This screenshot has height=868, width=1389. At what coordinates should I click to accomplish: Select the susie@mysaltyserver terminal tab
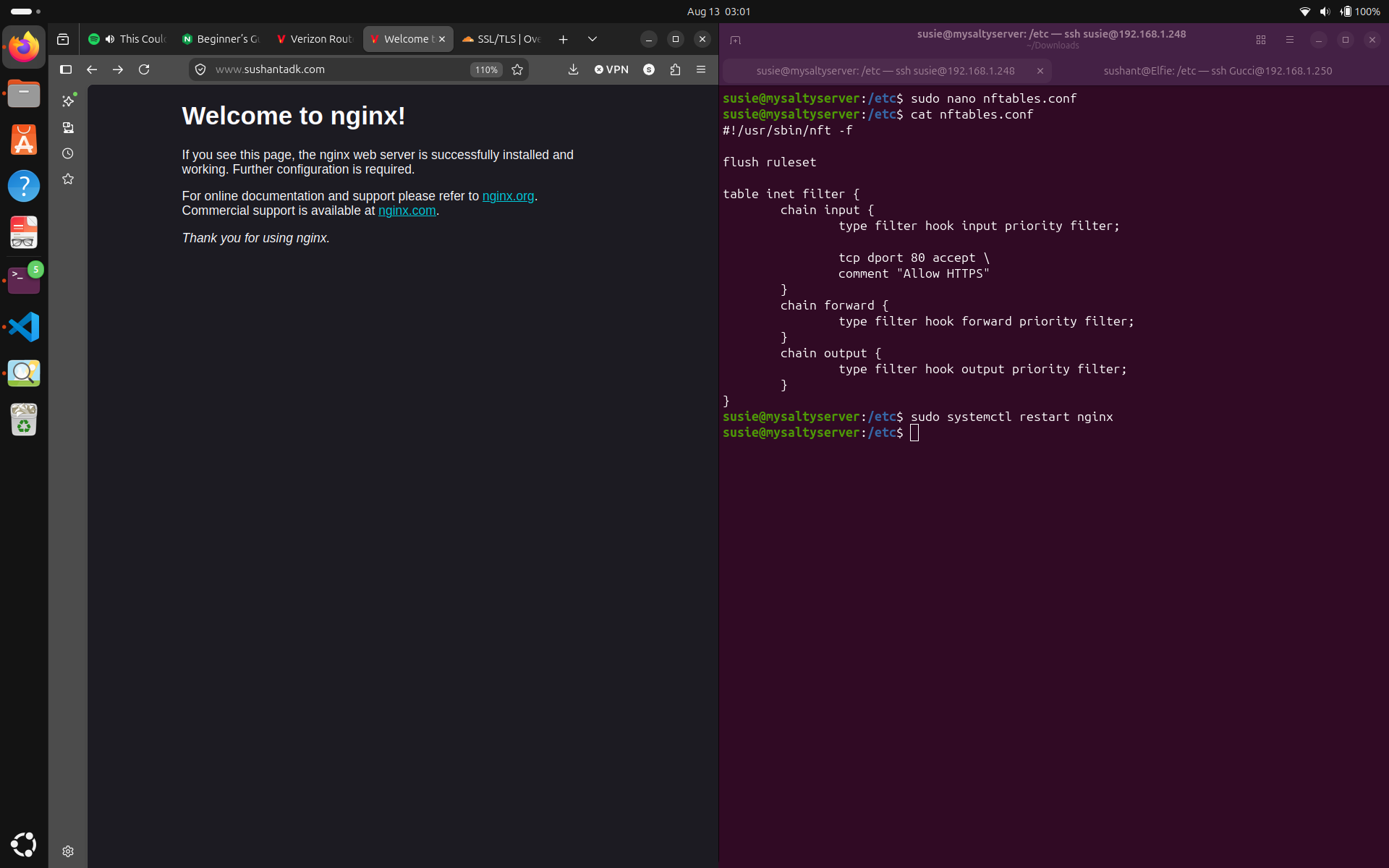pyautogui.click(x=885, y=71)
